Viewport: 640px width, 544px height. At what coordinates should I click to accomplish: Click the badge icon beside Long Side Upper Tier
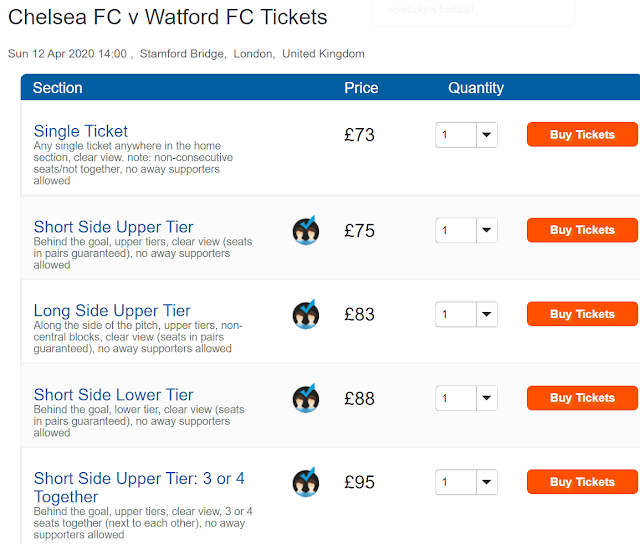click(305, 315)
